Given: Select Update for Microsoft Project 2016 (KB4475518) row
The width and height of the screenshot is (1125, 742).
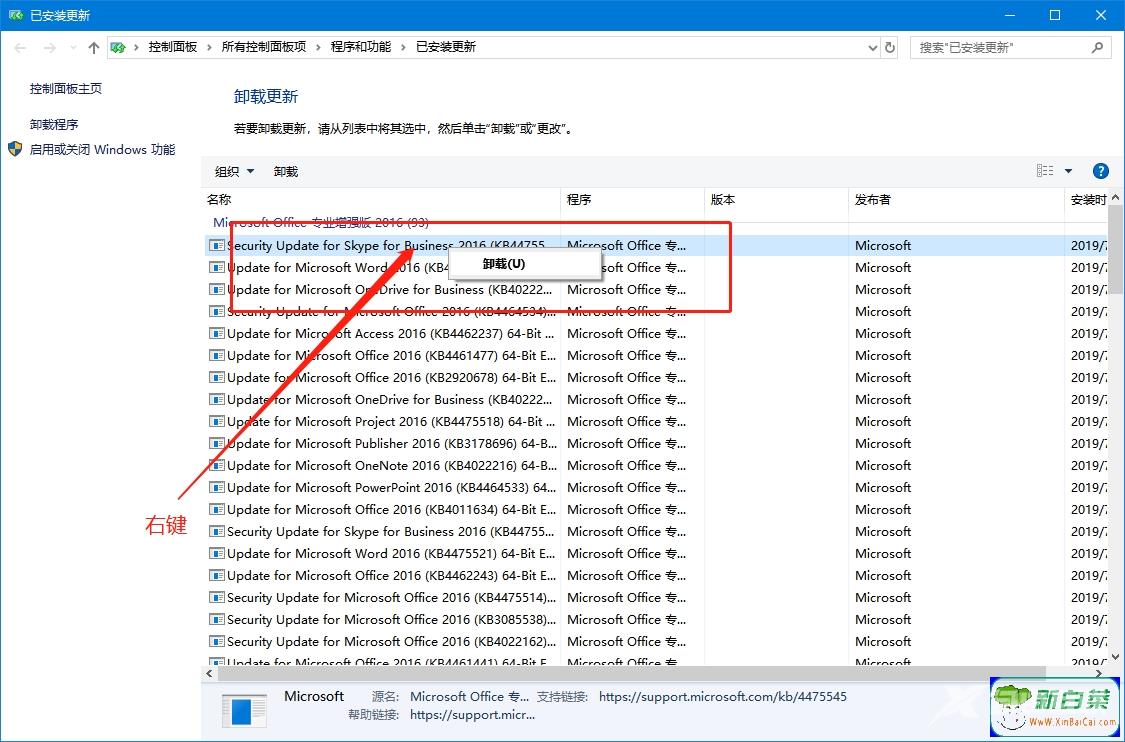Looking at the screenshot, I should pos(655,421).
